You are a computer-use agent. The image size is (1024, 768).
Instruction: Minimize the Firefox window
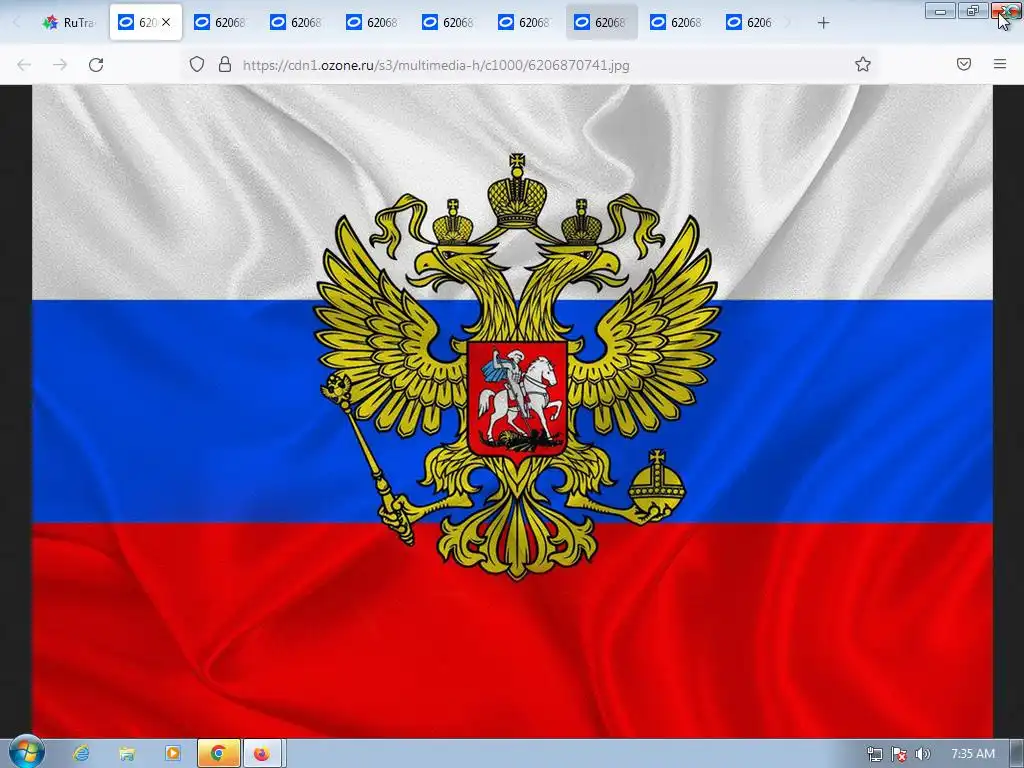point(940,10)
